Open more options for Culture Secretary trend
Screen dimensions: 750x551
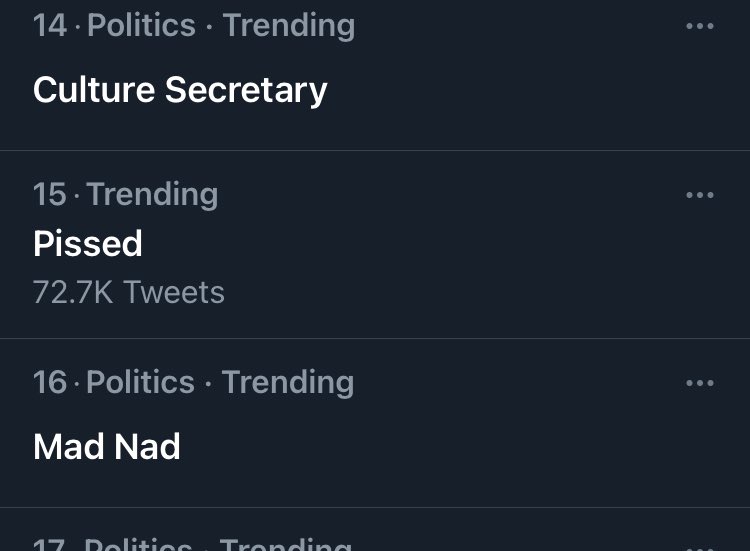click(700, 26)
